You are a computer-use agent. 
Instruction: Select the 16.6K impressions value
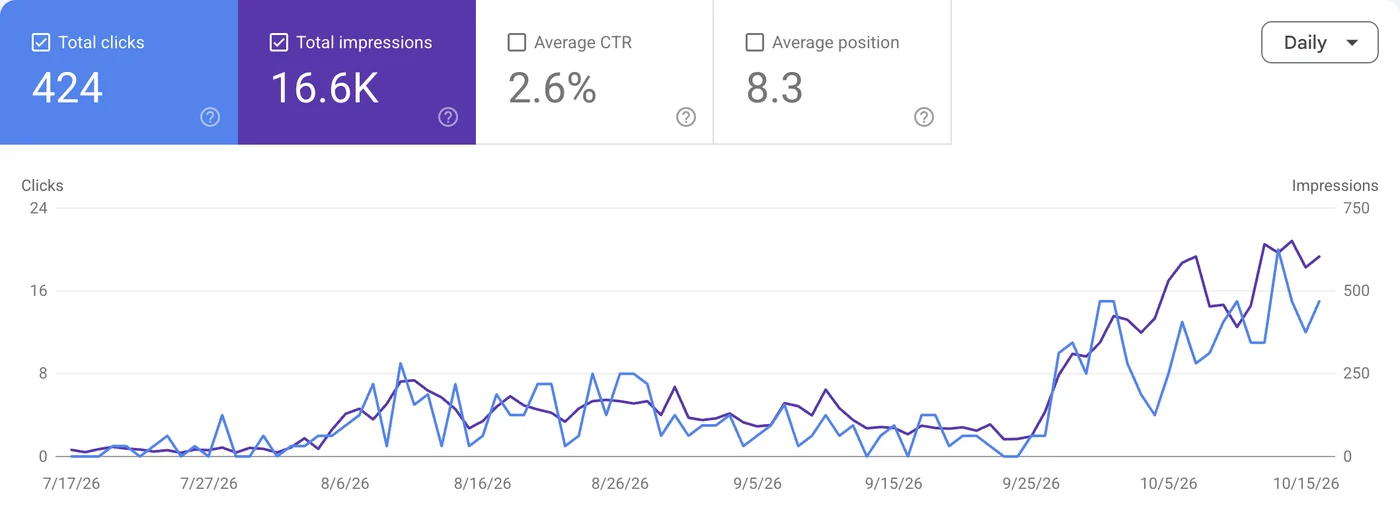point(325,88)
